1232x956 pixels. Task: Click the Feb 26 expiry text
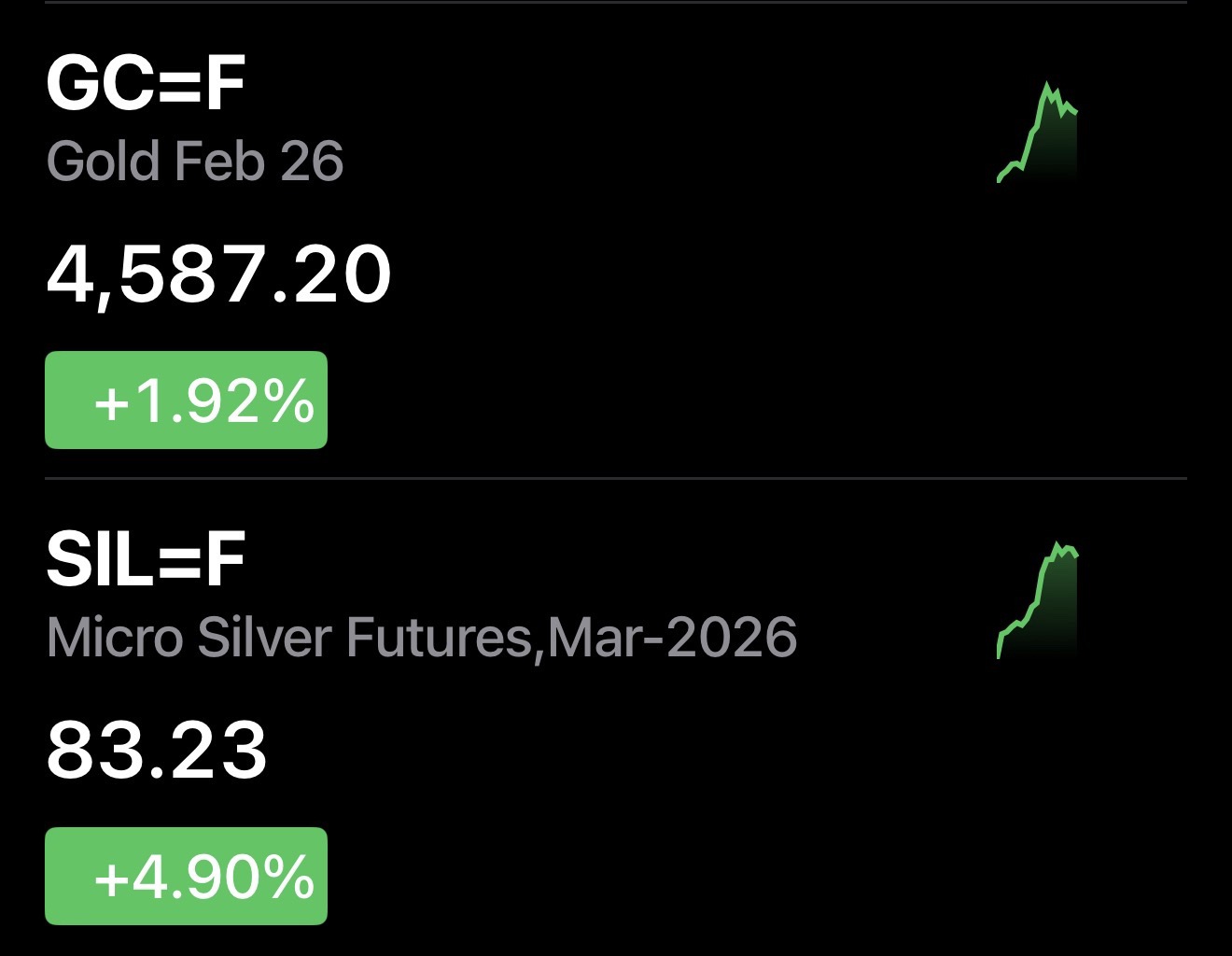click(x=259, y=161)
